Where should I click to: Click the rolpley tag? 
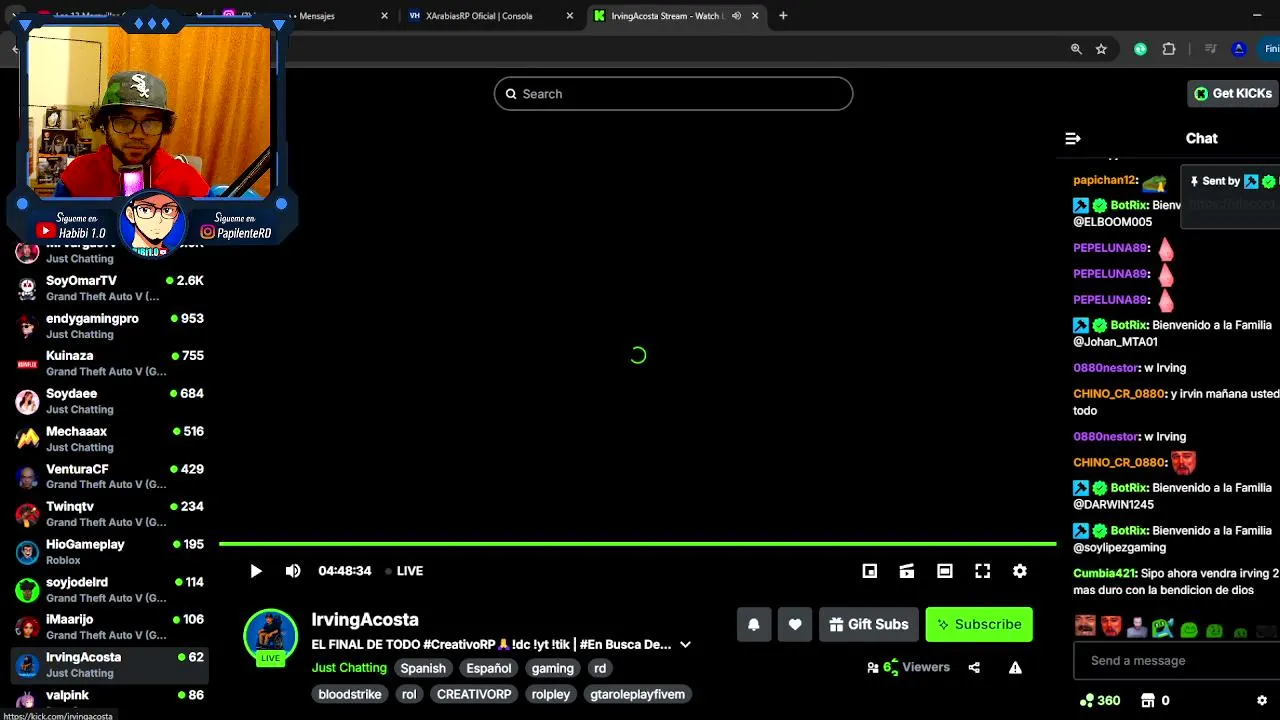pyautogui.click(x=551, y=694)
